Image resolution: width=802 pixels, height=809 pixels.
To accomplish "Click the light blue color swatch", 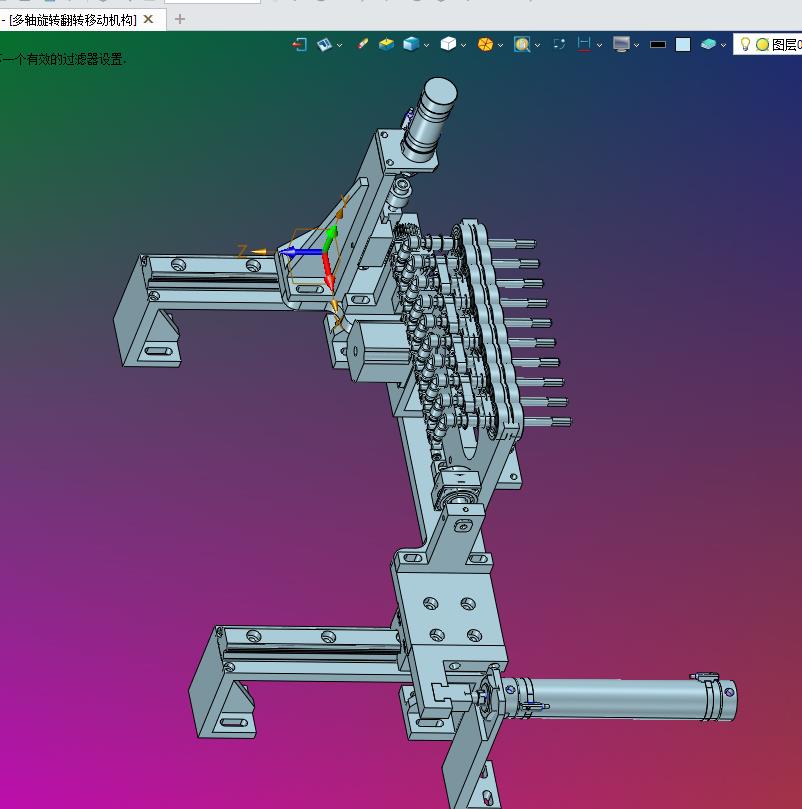I will click(683, 45).
